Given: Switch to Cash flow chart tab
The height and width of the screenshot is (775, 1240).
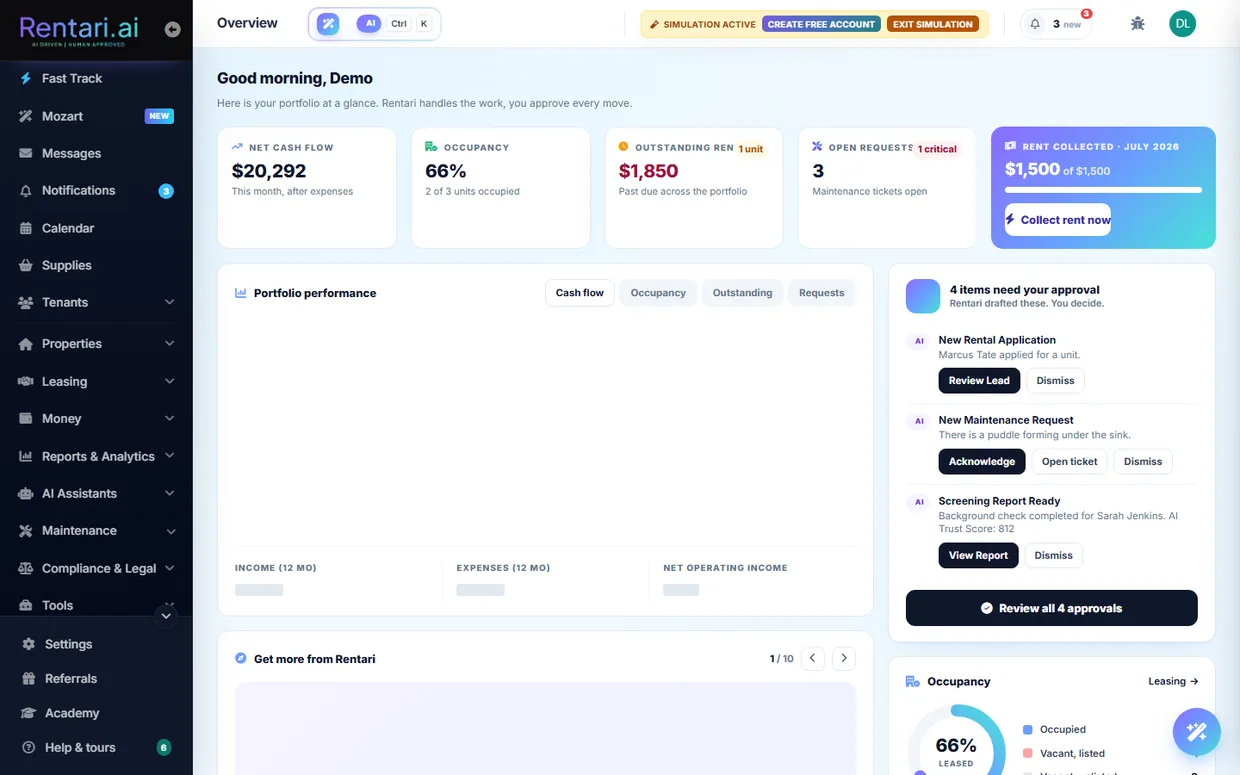Looking at the screenshot, I should pyautogui.click(x=580, y=293).
